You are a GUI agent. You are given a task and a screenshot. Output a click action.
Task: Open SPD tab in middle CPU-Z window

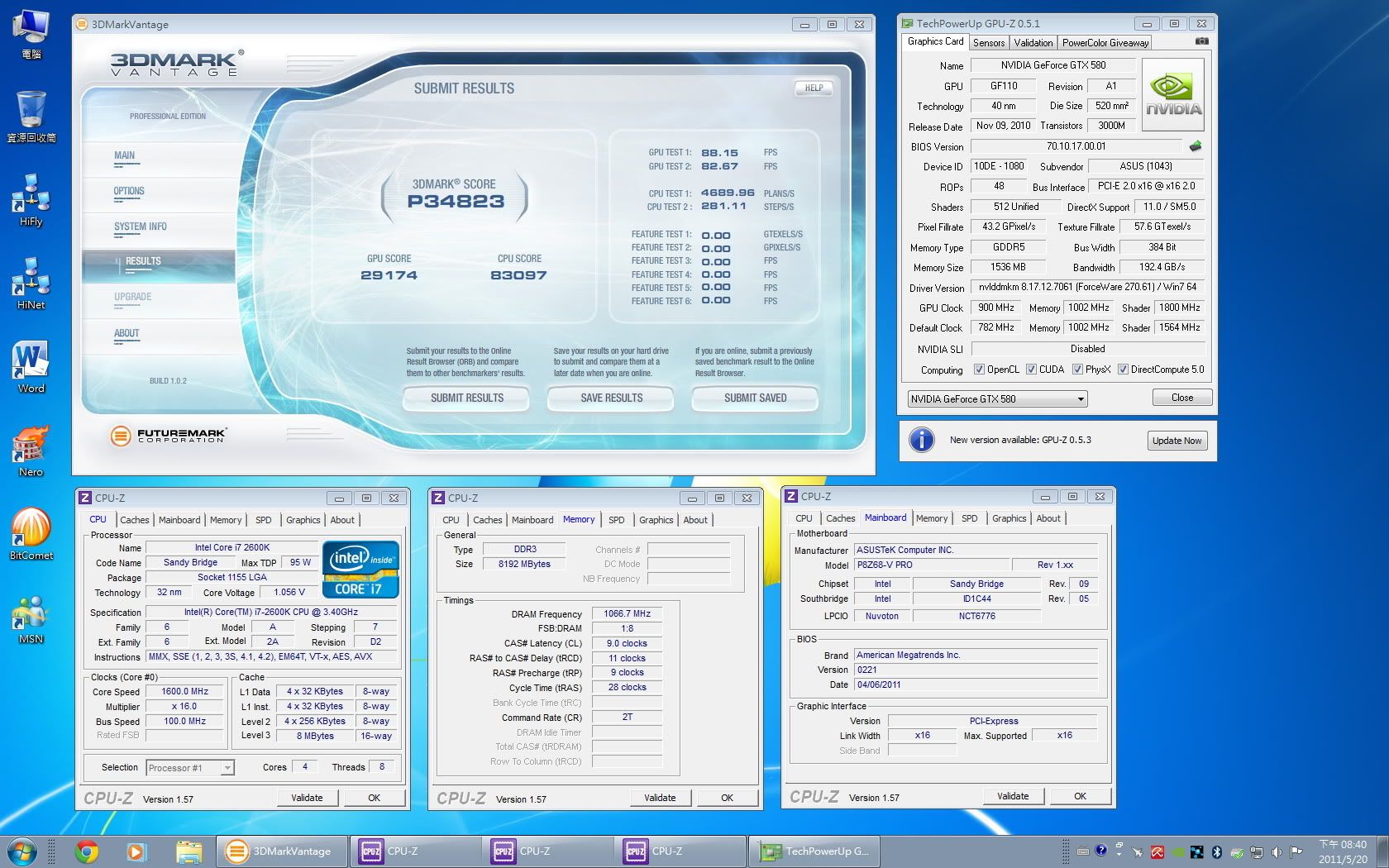pos(617,520)
